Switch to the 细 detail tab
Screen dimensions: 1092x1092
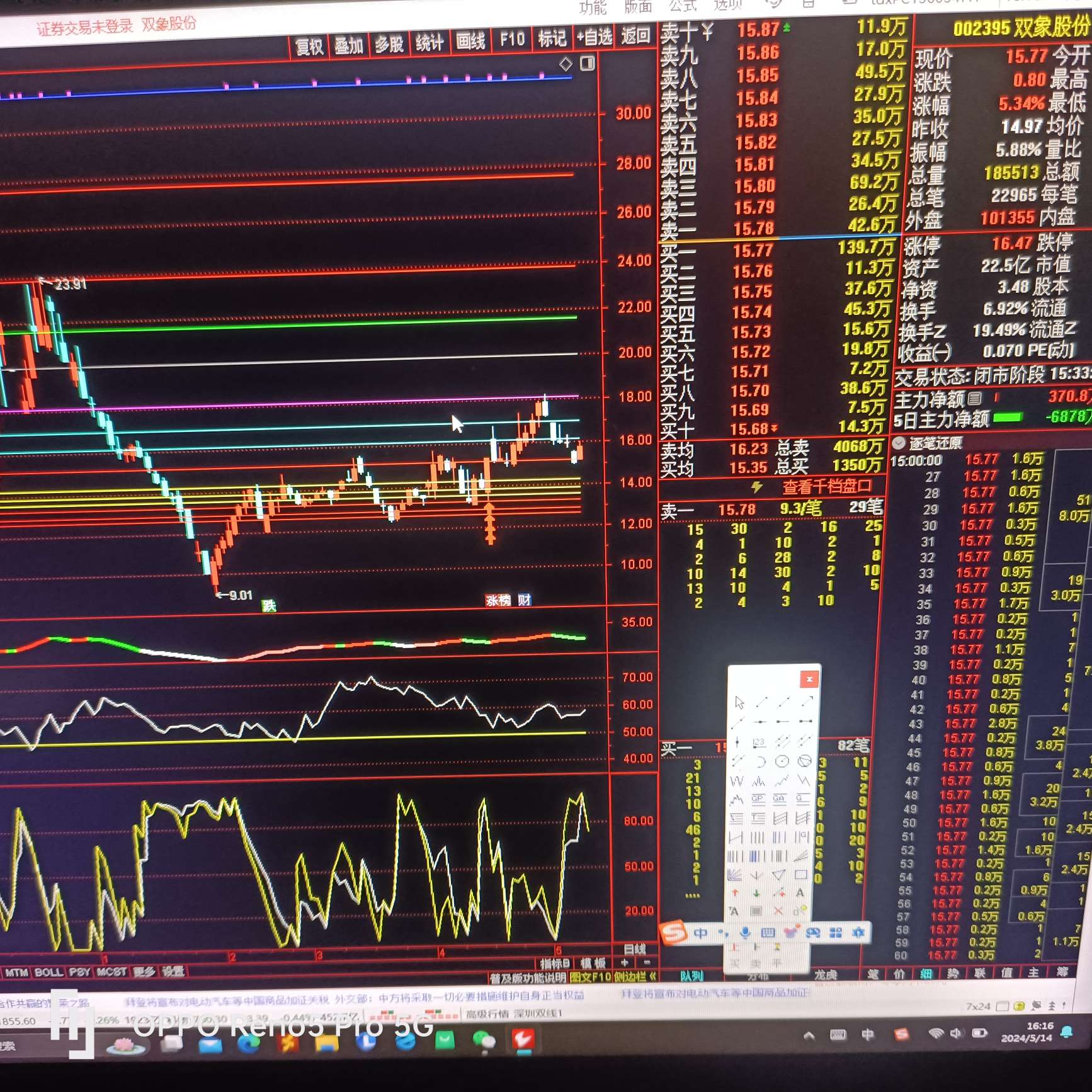tap(926, 974)
